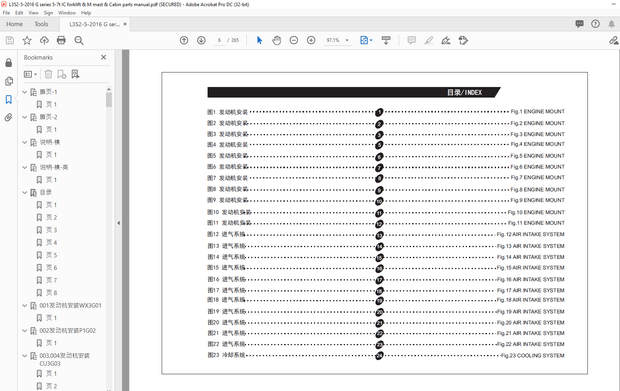Collapse the 001发动机安装WX3G01 bookmark
Screen dimensions: 620x391
(25, 306)
